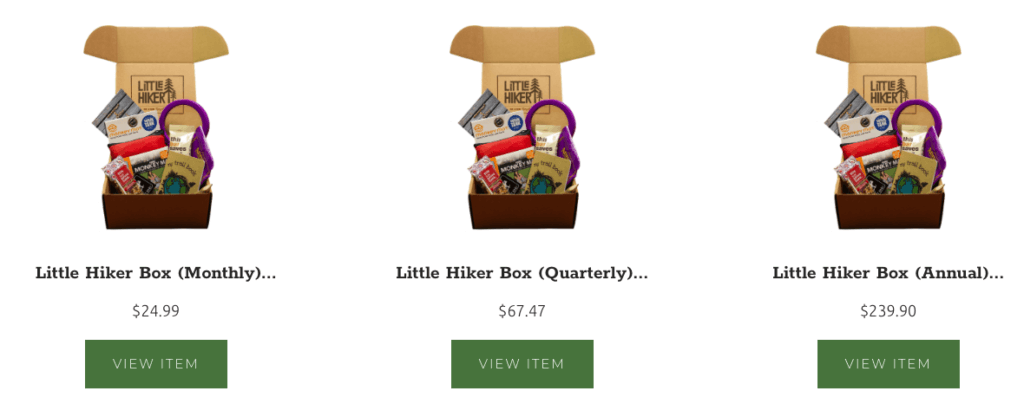Viewport: 1024px width, 404px height.
Task: Open the Little Hiker Box (Monthly) product image
Action: tap(156, 127)
